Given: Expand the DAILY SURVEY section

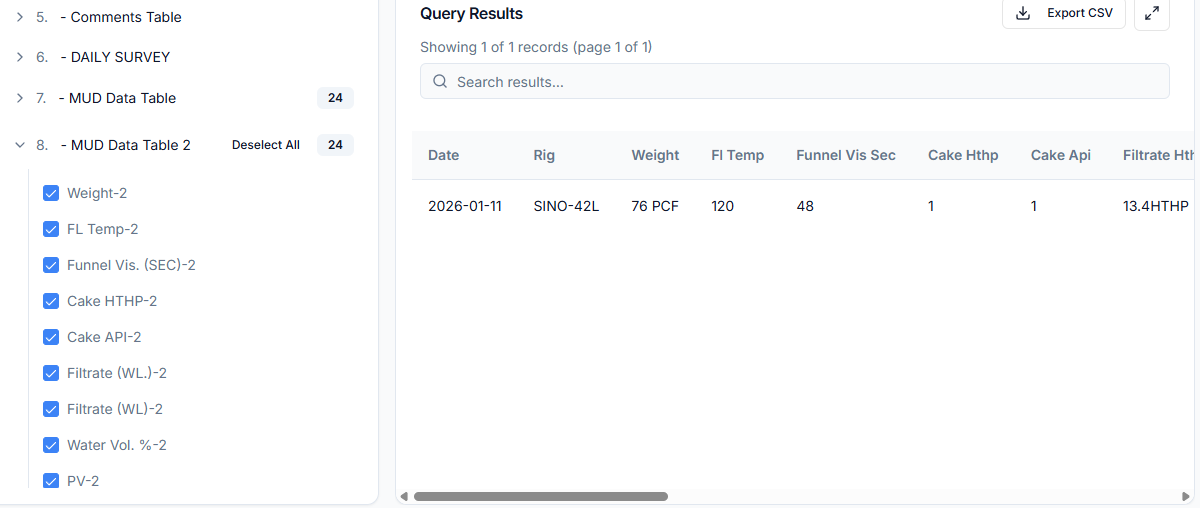Looking at the screenshot, I should tap(20, 57).
